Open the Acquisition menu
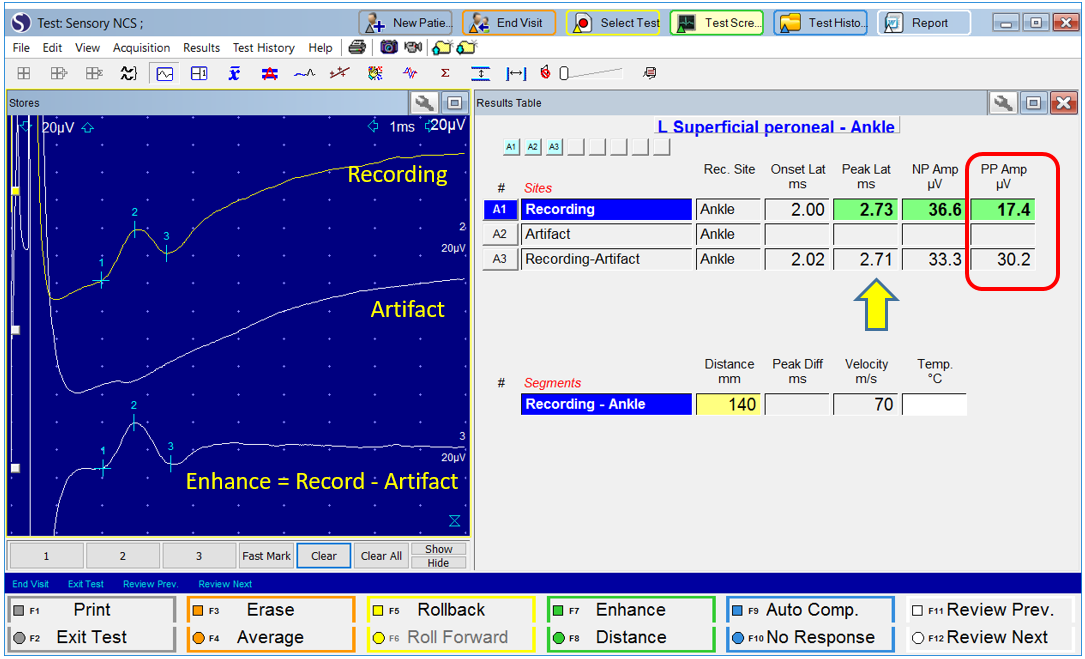The image size is (1085, 659). 141,48
